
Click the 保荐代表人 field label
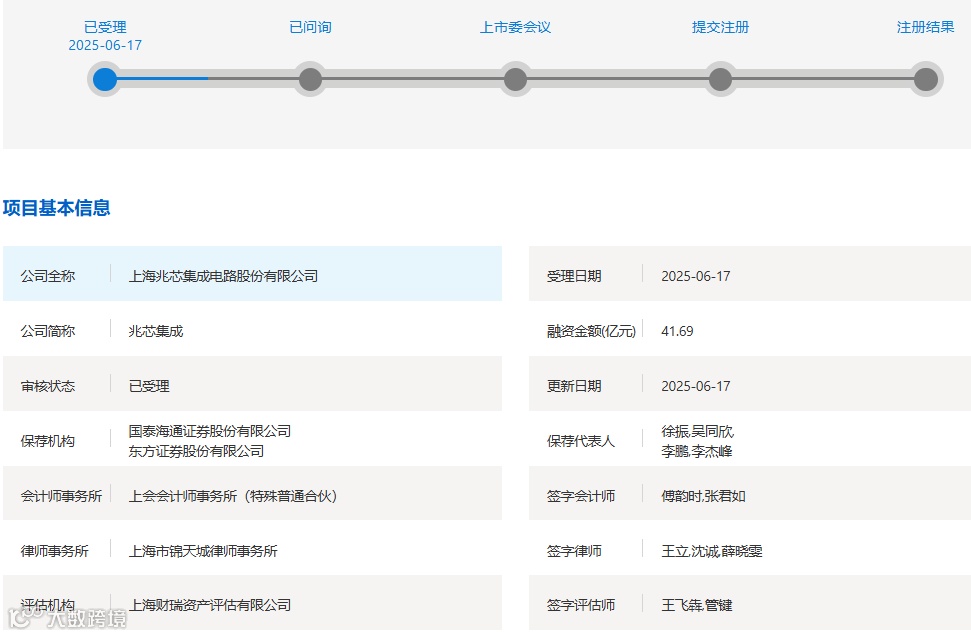(x=581, y=441)
